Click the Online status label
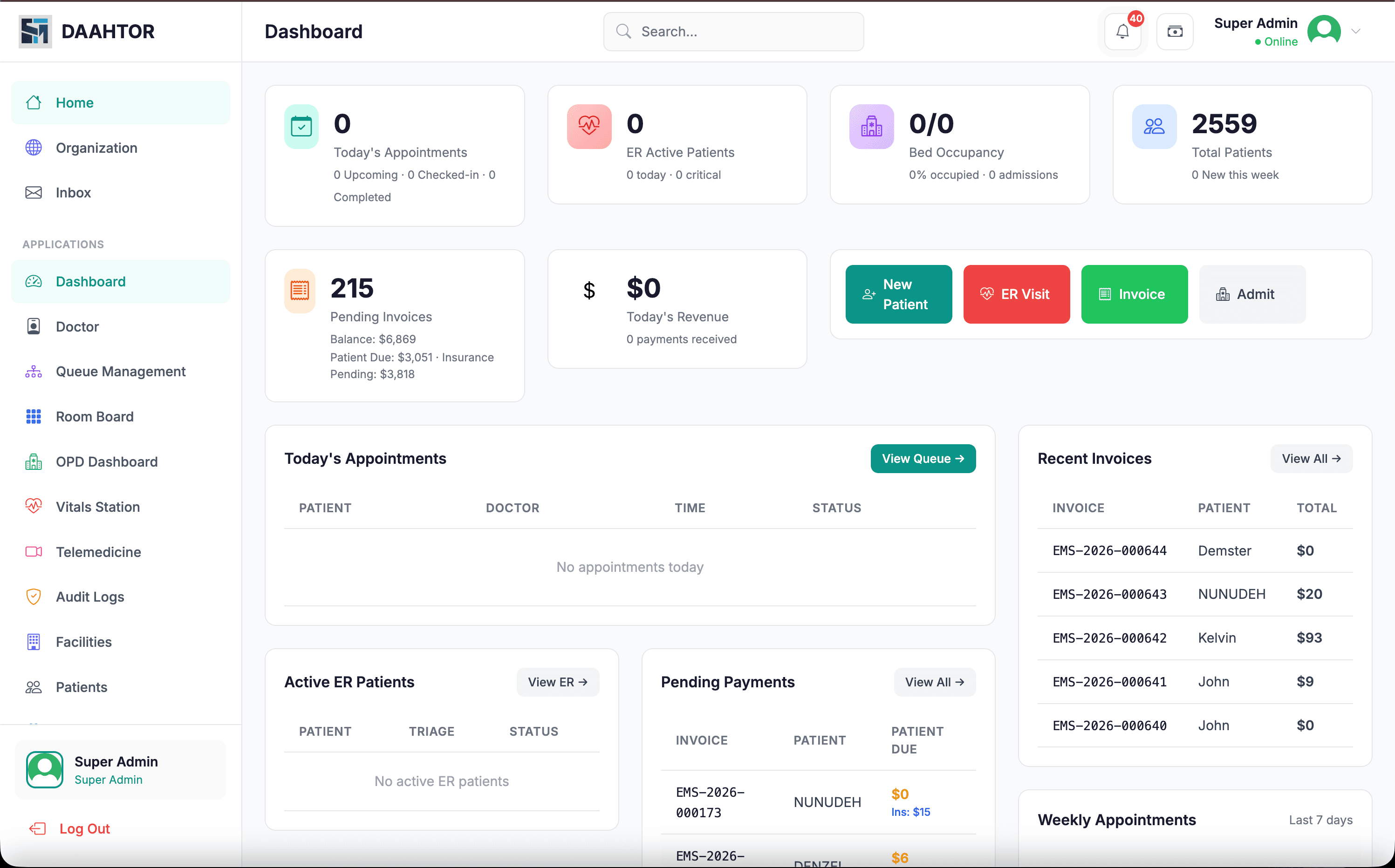The height and width of the screenshot is (868, 1395). click(1281, 42)
